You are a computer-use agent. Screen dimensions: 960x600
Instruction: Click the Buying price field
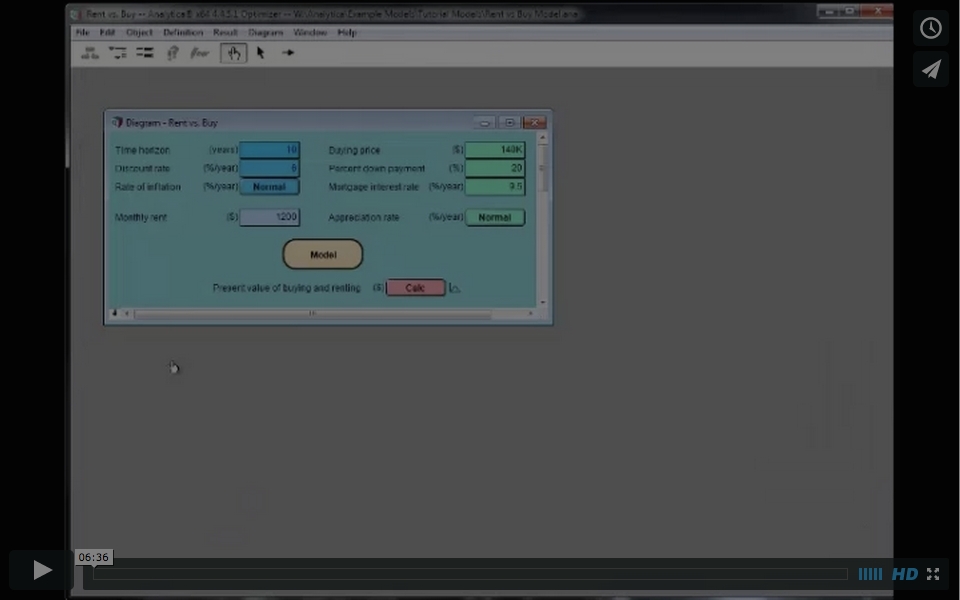494,150
